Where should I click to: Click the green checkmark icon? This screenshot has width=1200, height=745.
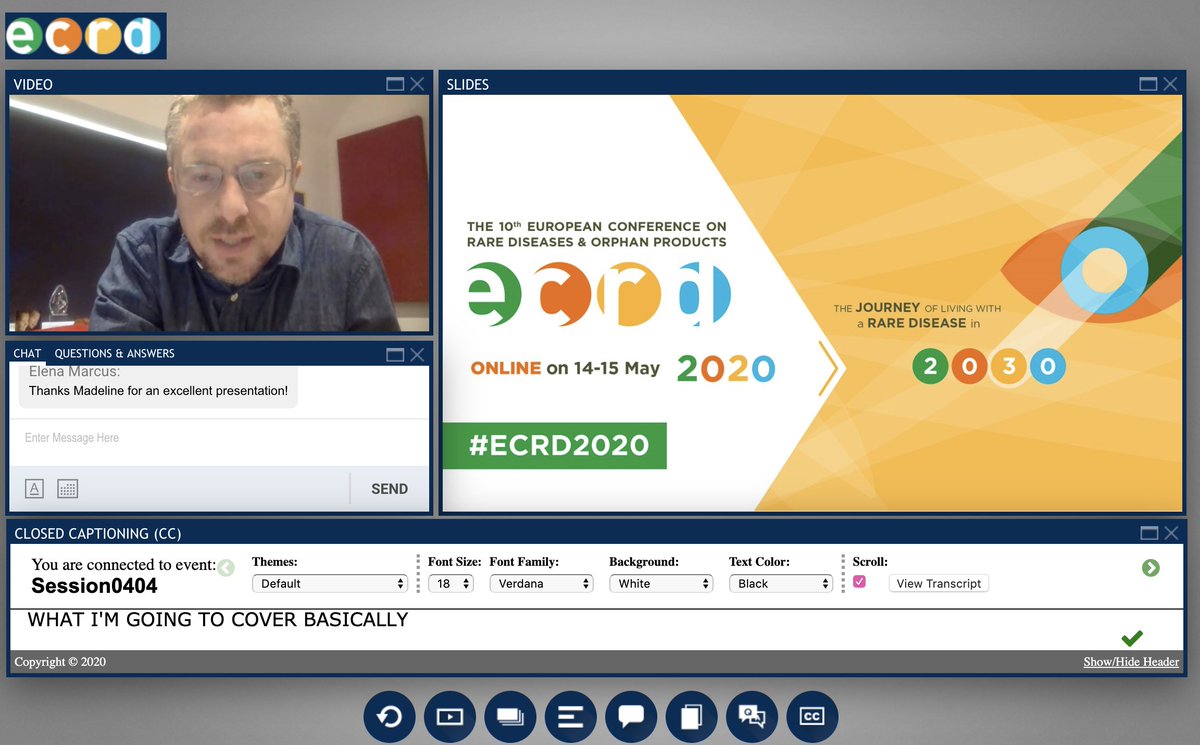pos(1132,638)
